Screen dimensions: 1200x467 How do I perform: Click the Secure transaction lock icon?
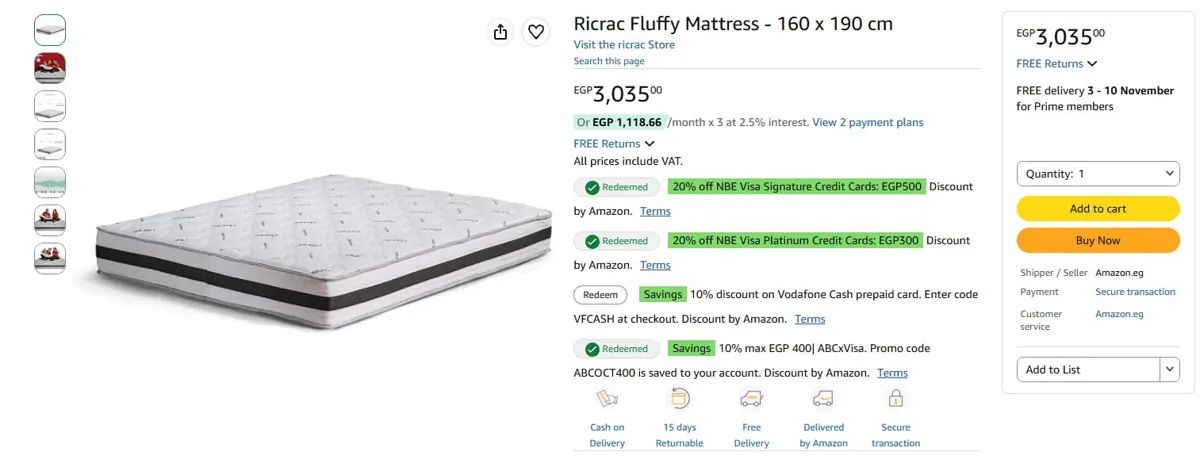[x=895, y=399]
